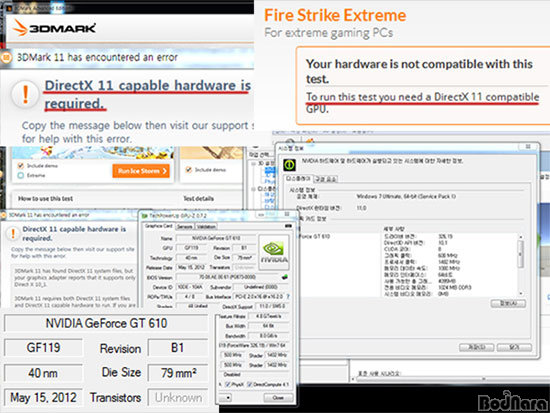
Task: Click the rightmost bottom button of system information dialog
Action: (514, 347)
